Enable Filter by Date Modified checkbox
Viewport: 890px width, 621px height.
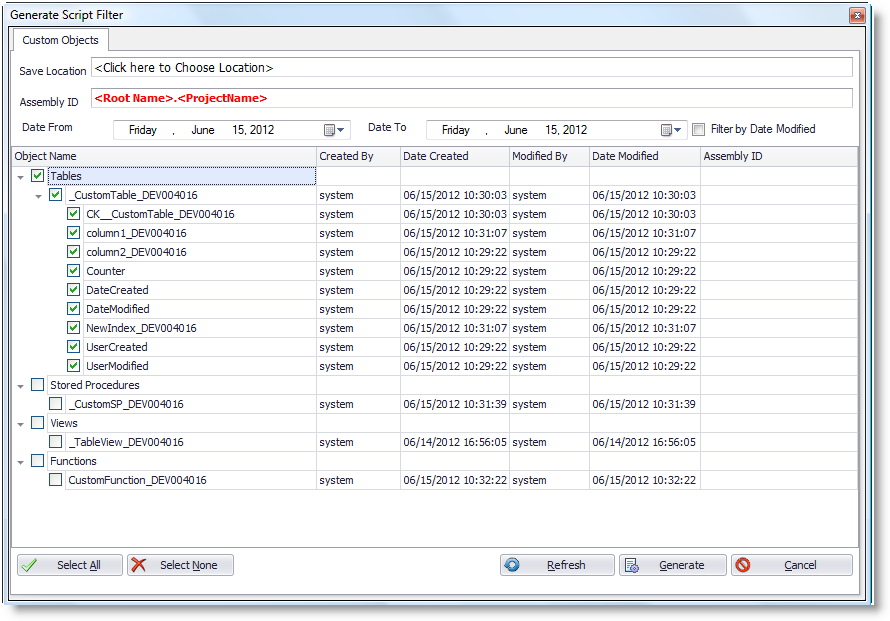699,129
